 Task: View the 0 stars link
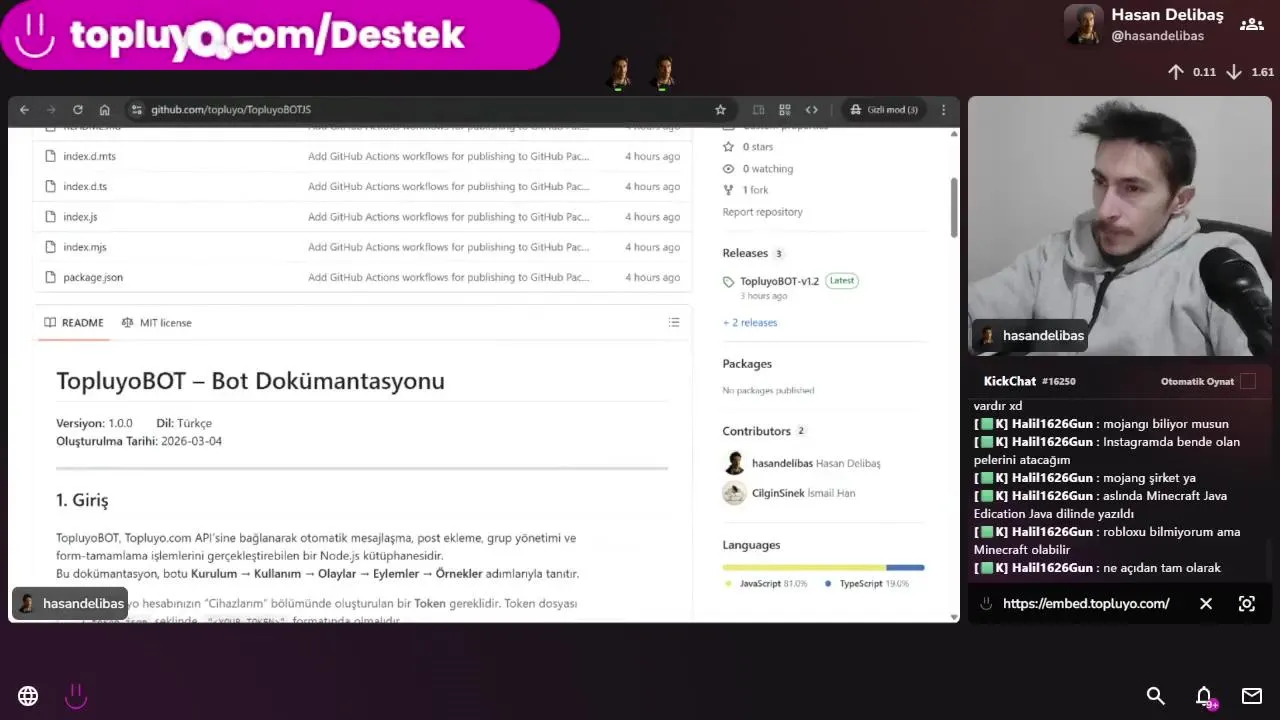[748, 147]
